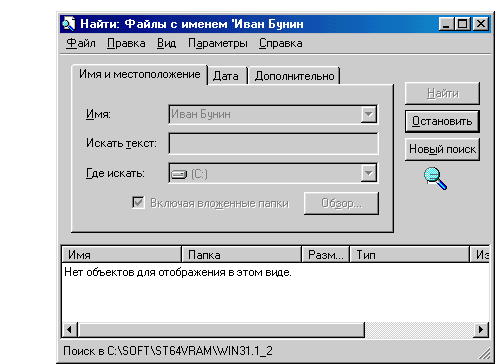This screenshot has width=495, height=364.
Task: Open the Вид menu
Action: click(x=166, y=43)
